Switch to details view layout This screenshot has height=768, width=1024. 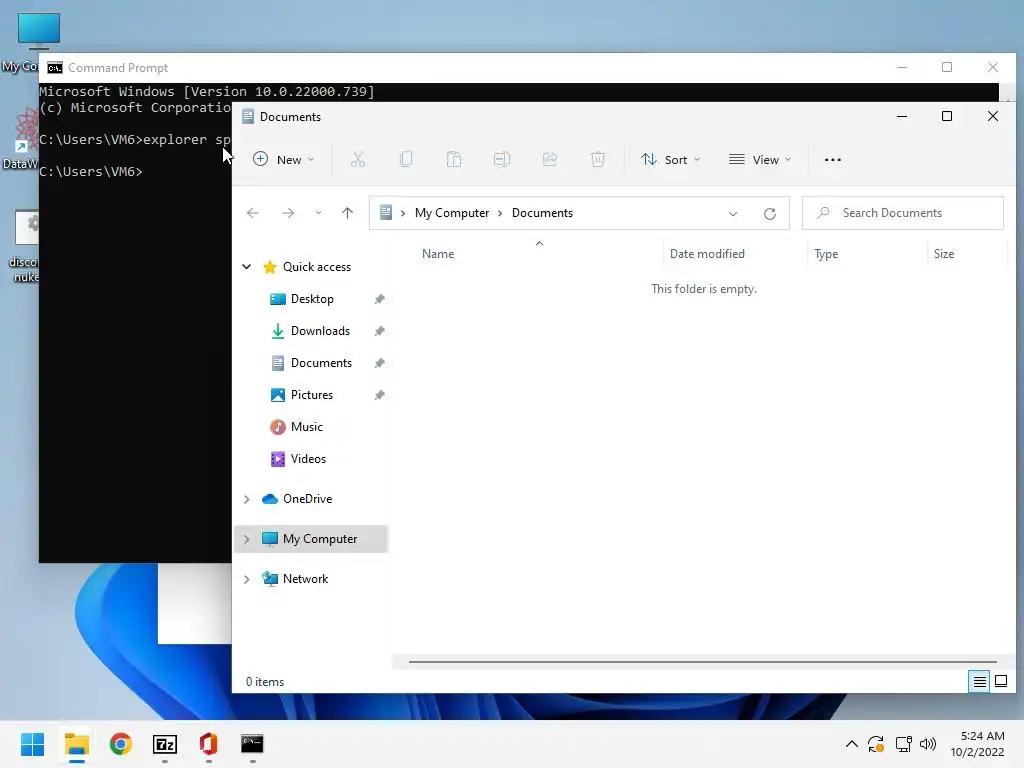point(979,682)
